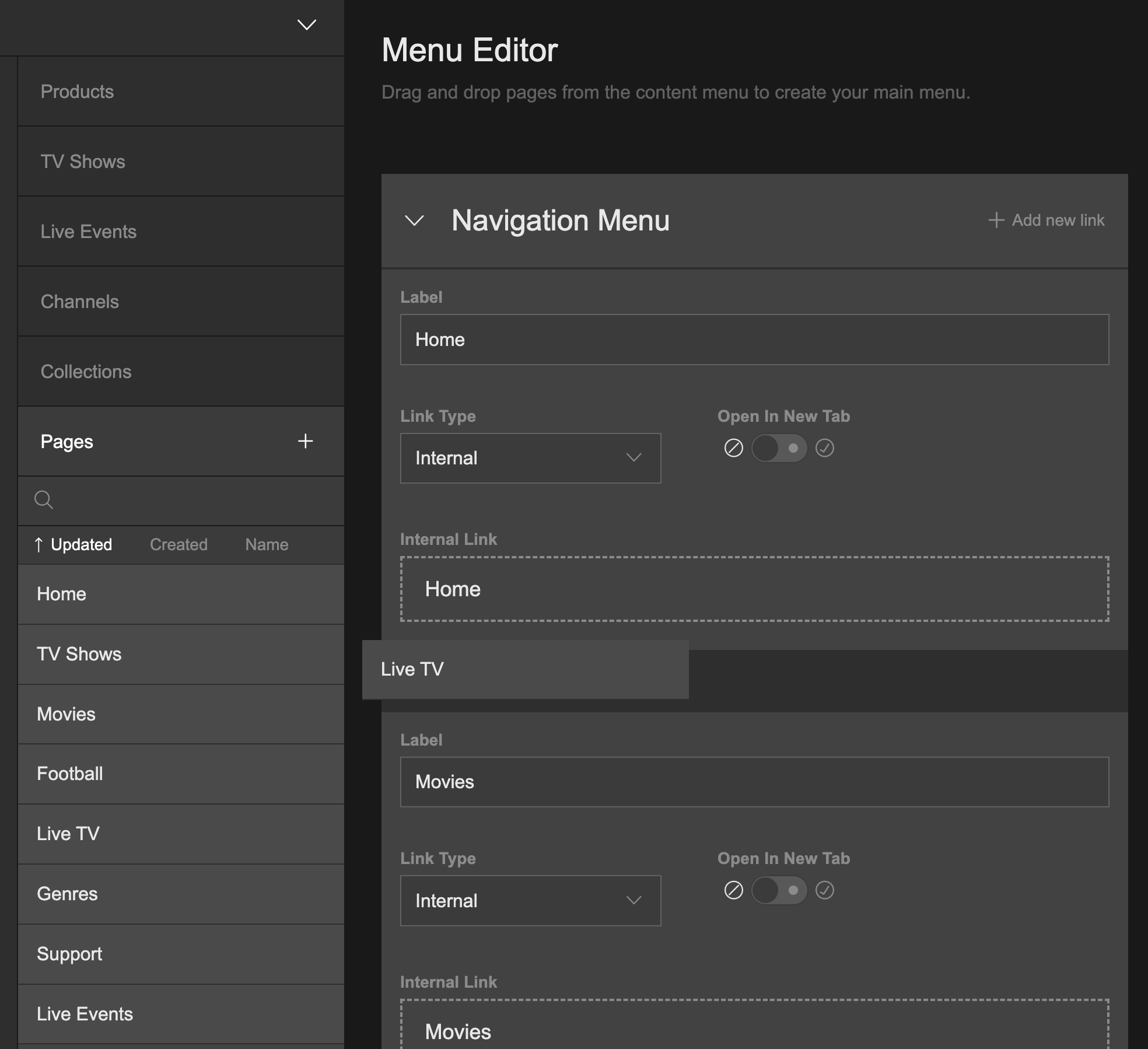Click disabled circle icon in Movies link toggle
The image size is (1148, 1049).
tap(733, 890)
